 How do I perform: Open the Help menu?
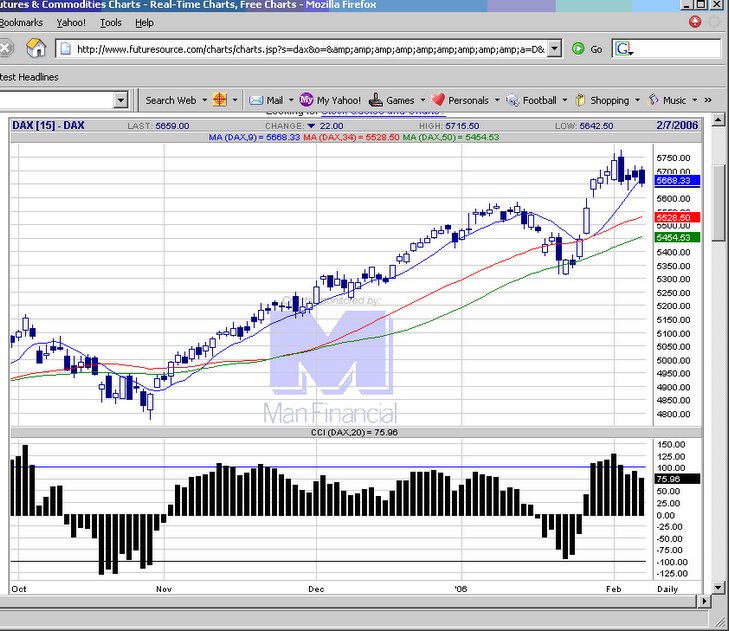[144, 22]
